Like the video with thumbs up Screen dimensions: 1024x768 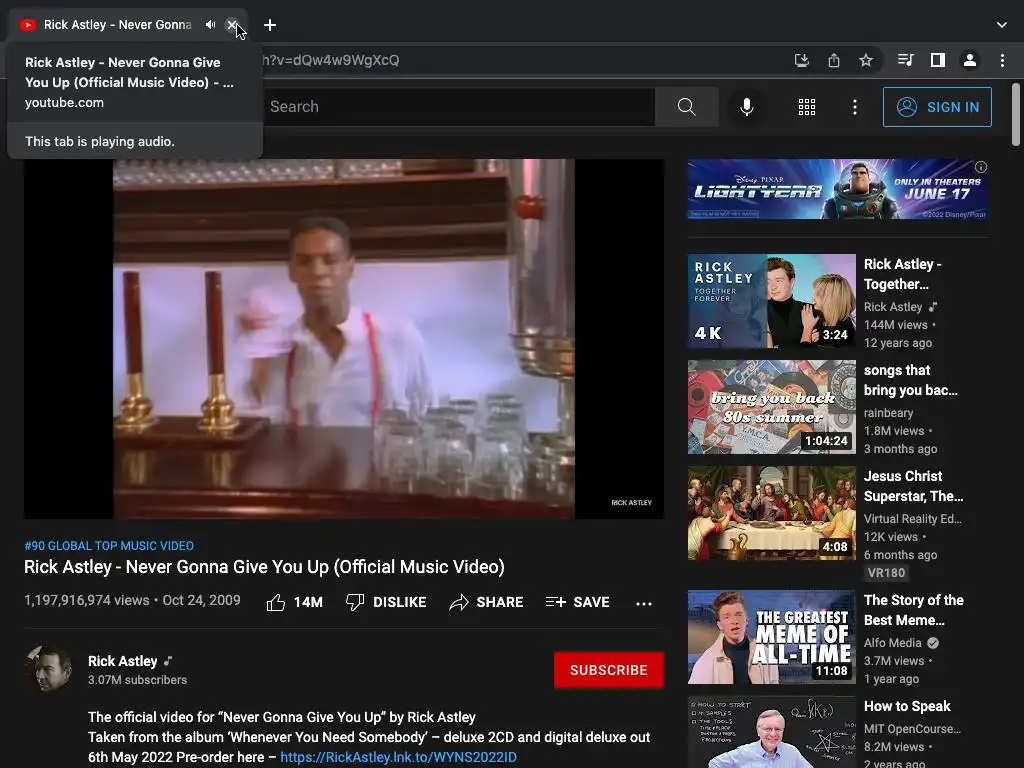coord(295,602)
